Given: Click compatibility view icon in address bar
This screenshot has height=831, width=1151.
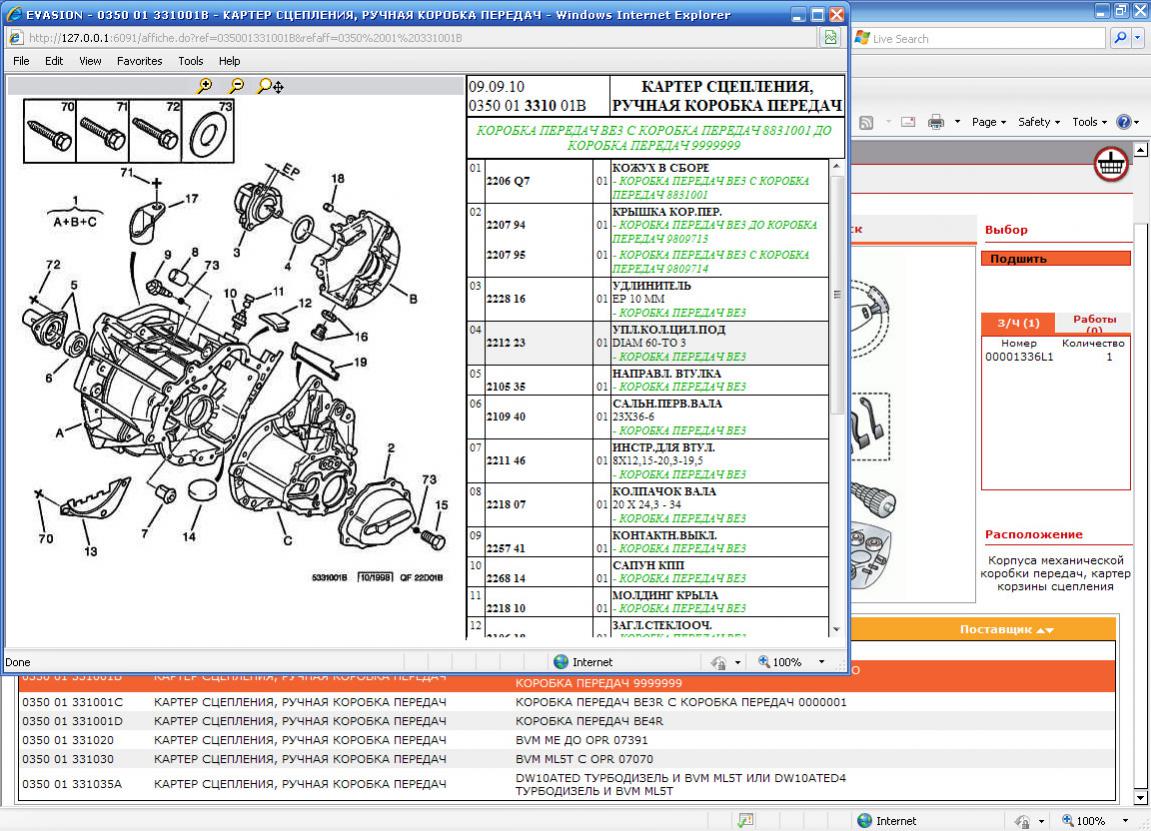Looking at the screenshot, I should click(830, 37).
